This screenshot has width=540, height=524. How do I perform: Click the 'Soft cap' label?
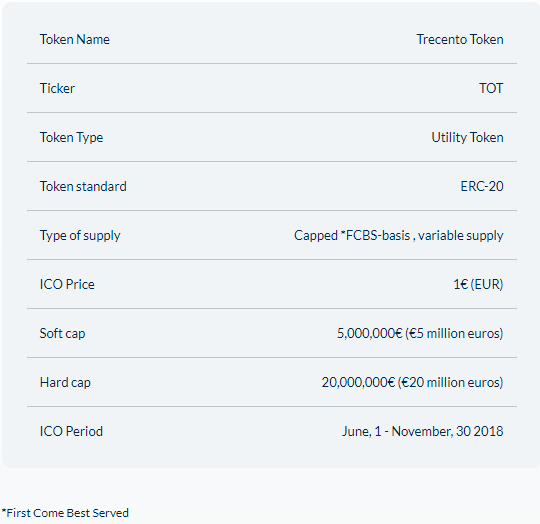(62, 334)
